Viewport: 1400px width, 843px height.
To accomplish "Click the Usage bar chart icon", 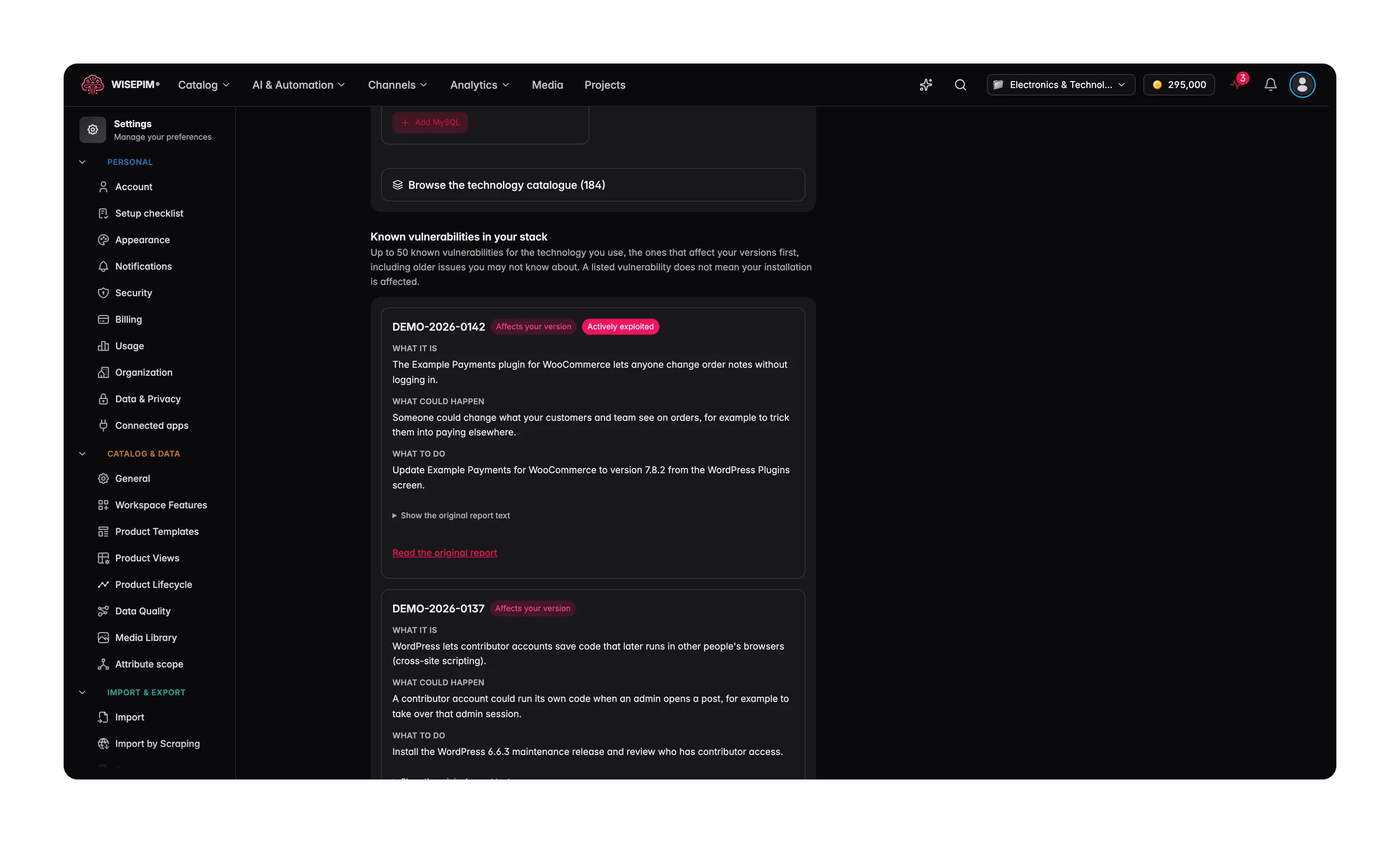I will [103, 346].
